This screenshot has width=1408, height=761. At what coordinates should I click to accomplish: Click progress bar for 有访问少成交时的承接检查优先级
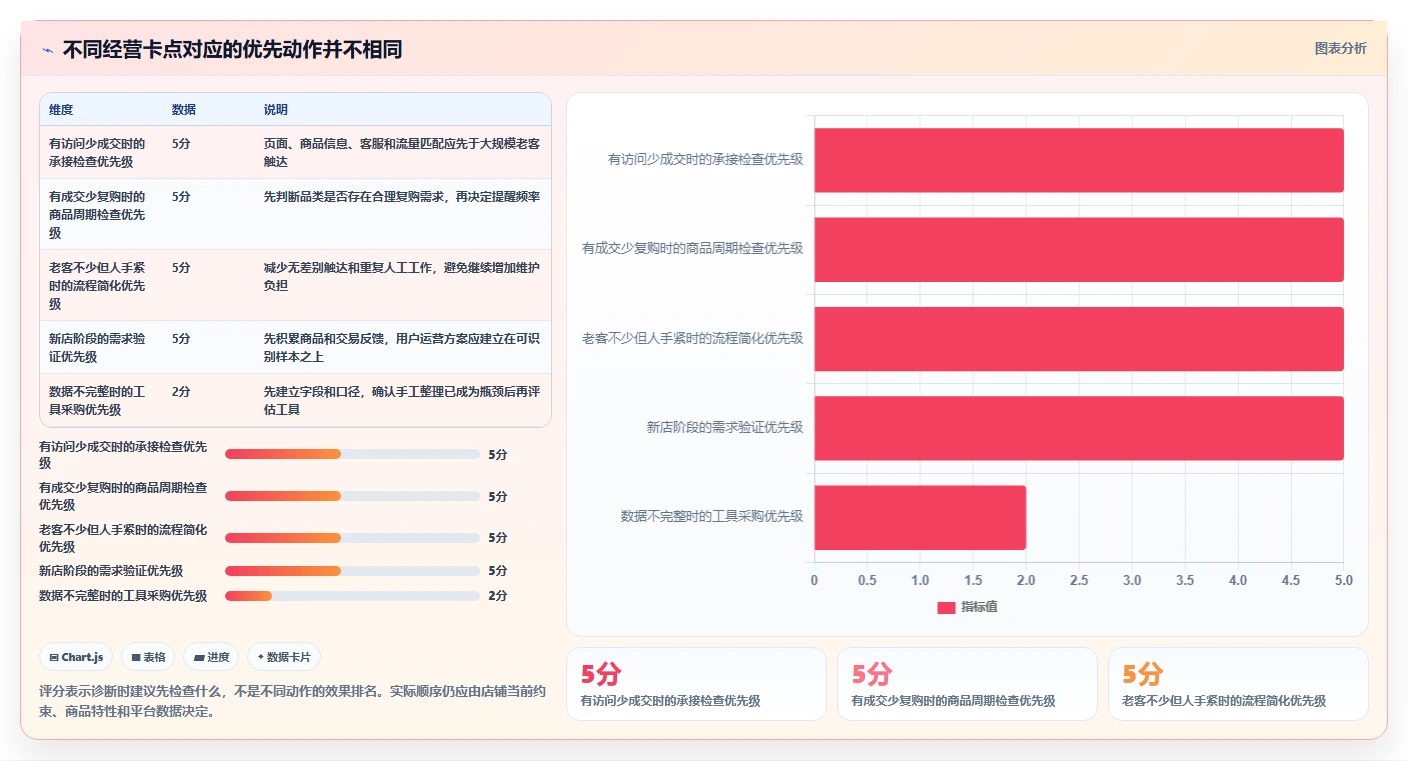point(352,454)
